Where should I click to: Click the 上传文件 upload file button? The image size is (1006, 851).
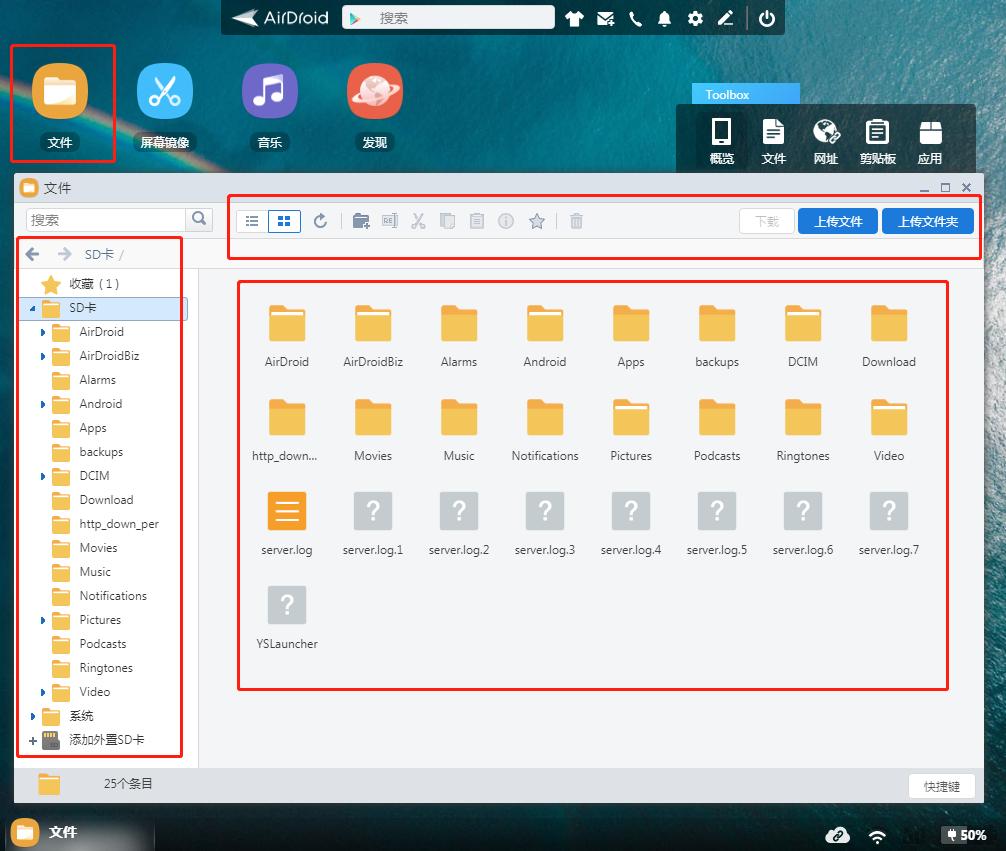tap(838, 221)
